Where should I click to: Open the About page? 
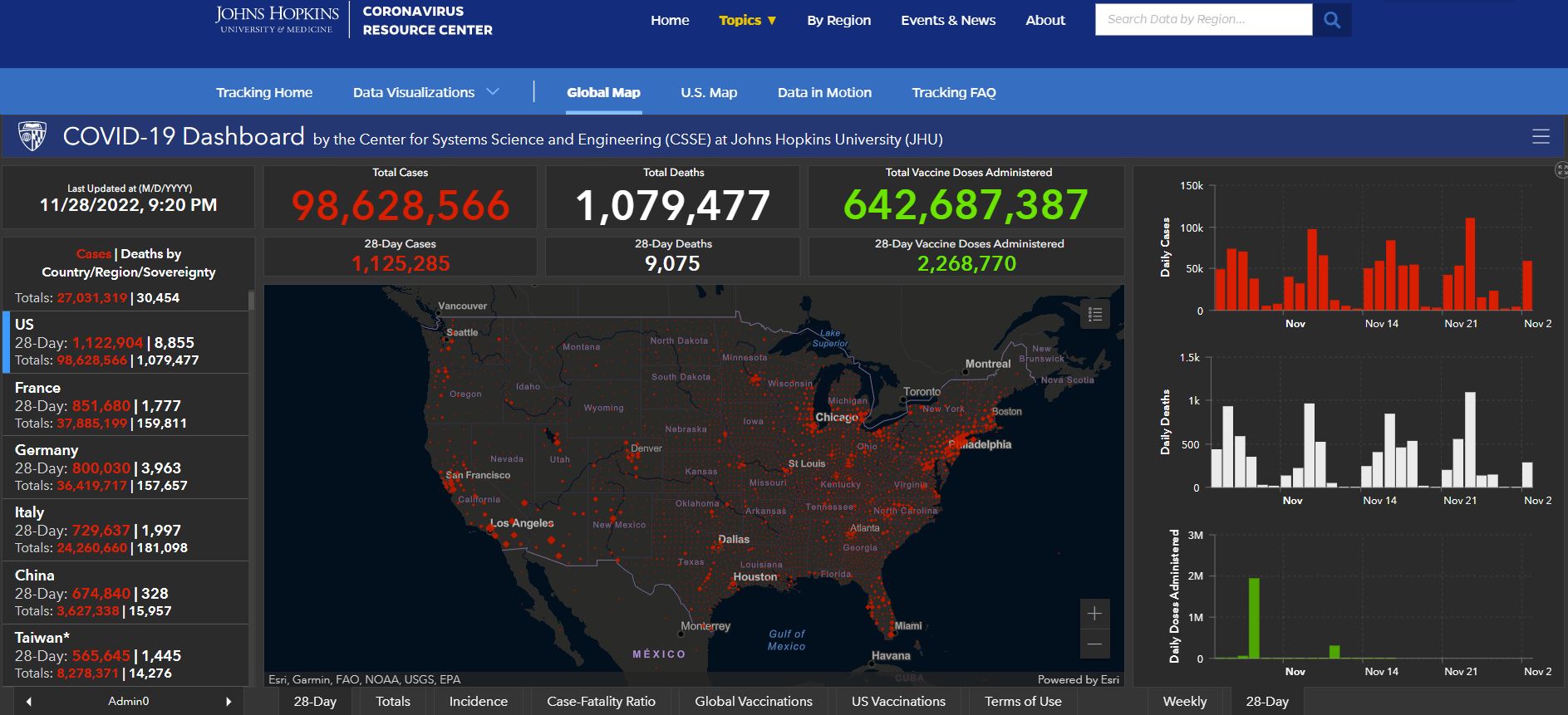(x=1045, y=20)
